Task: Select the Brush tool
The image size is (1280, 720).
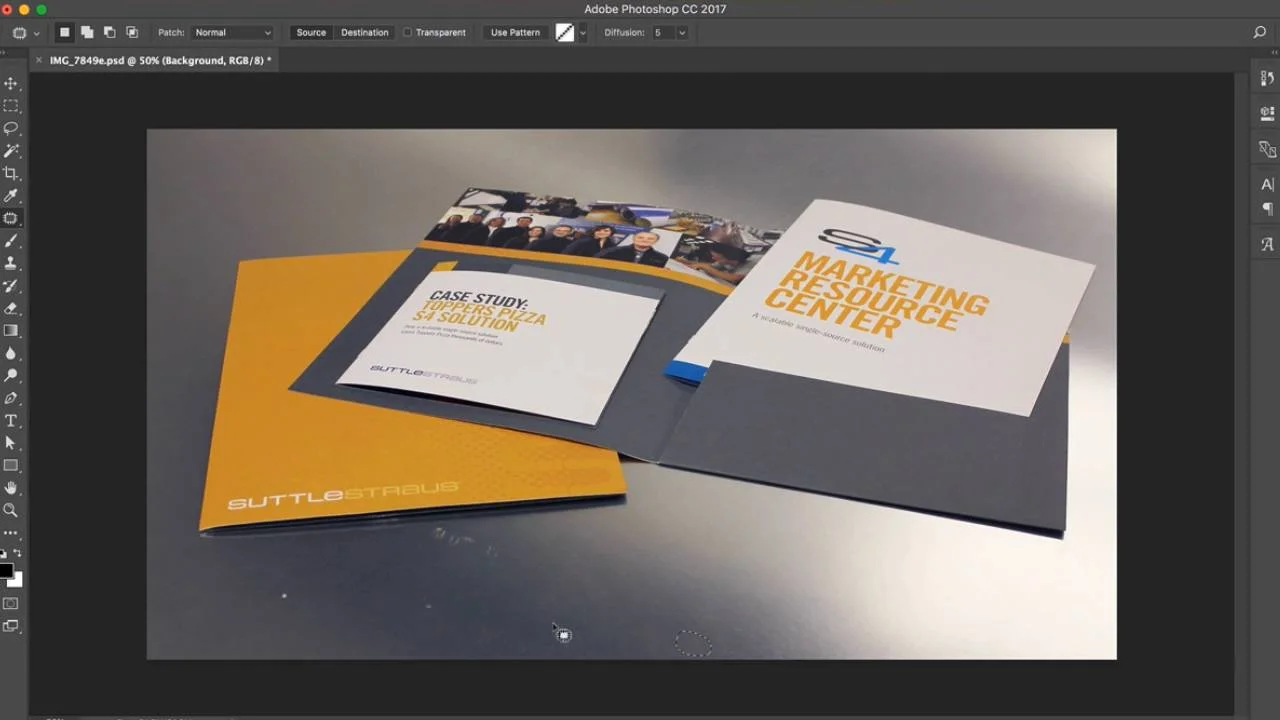Action: [x=11, y=241]
